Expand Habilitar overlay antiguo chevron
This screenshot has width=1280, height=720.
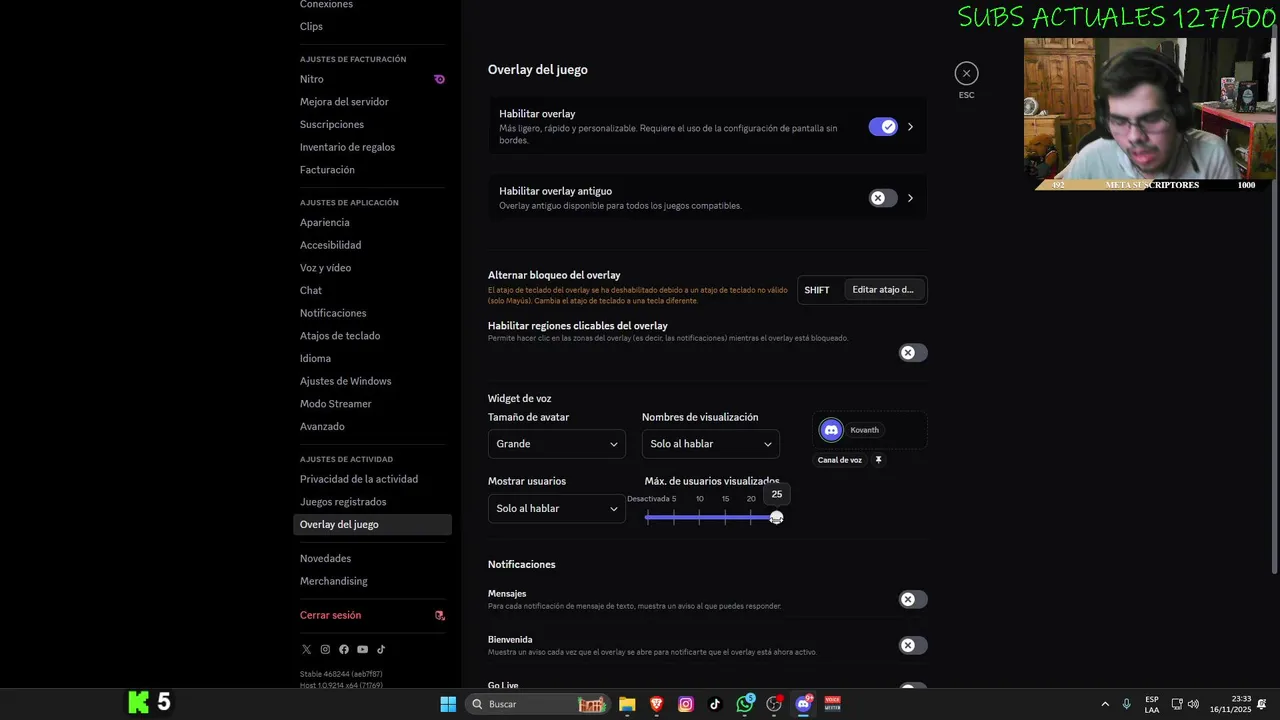[910, 198]
